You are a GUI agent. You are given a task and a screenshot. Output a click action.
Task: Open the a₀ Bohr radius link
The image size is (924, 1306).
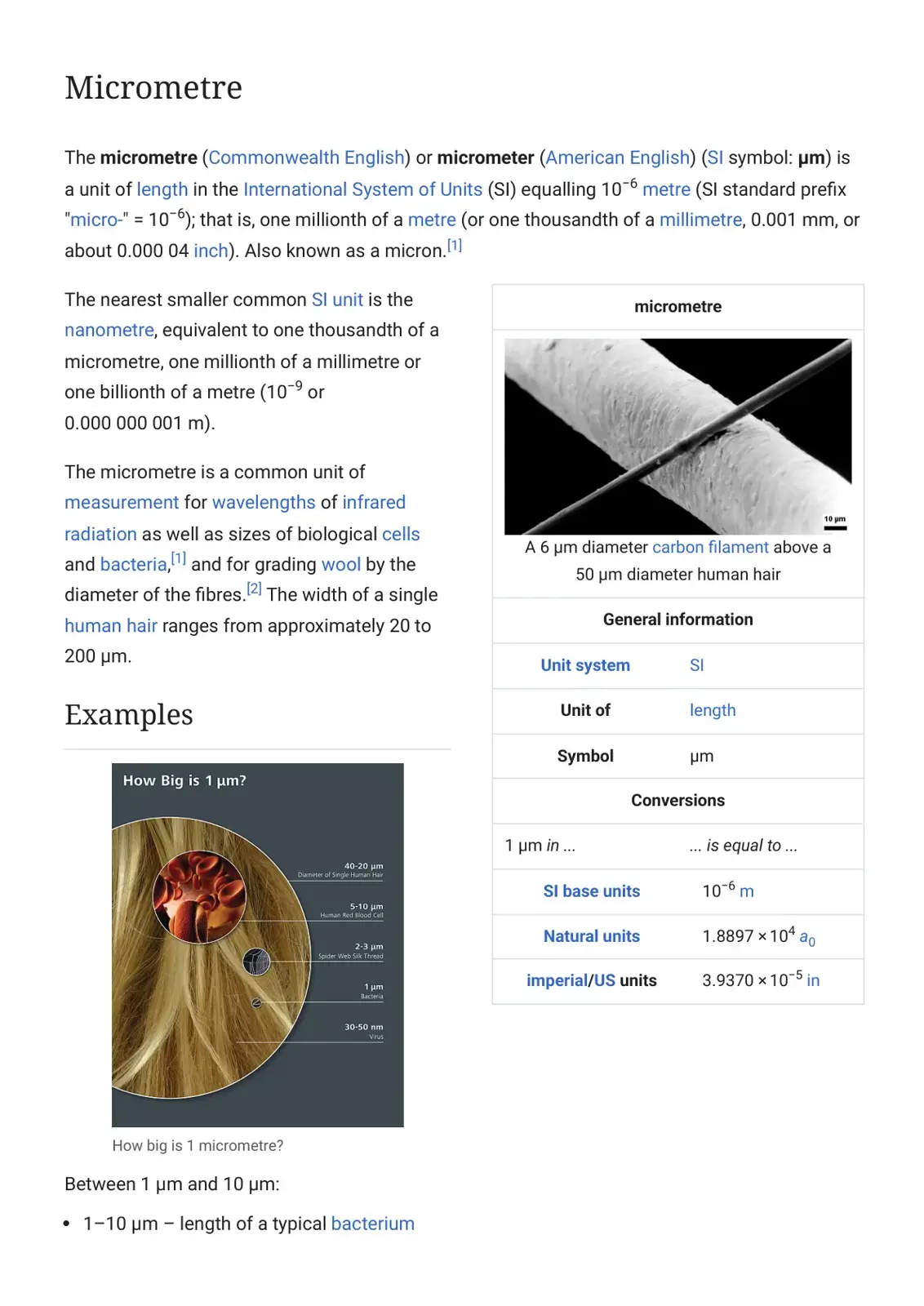pos(807,938)
